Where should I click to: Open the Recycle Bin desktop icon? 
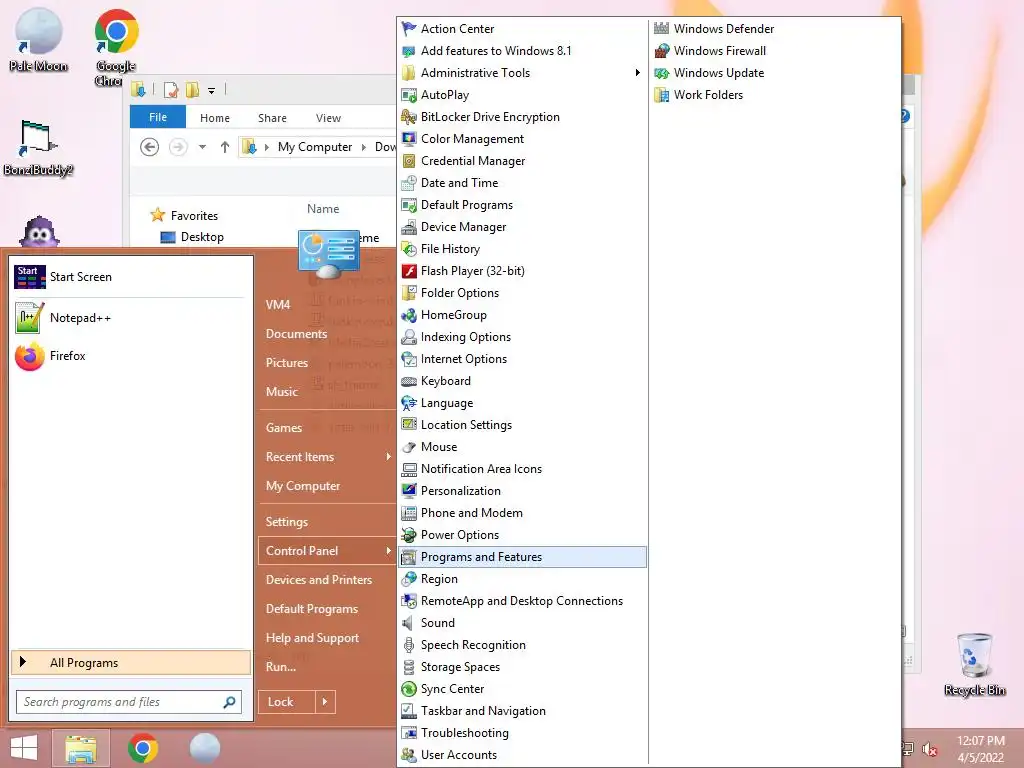coord(974,665)
